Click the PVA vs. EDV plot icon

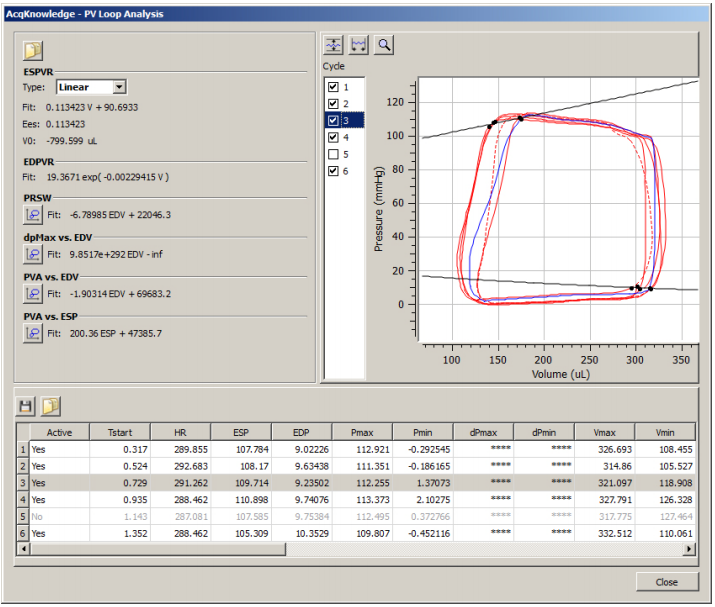[x=33, y=294]
